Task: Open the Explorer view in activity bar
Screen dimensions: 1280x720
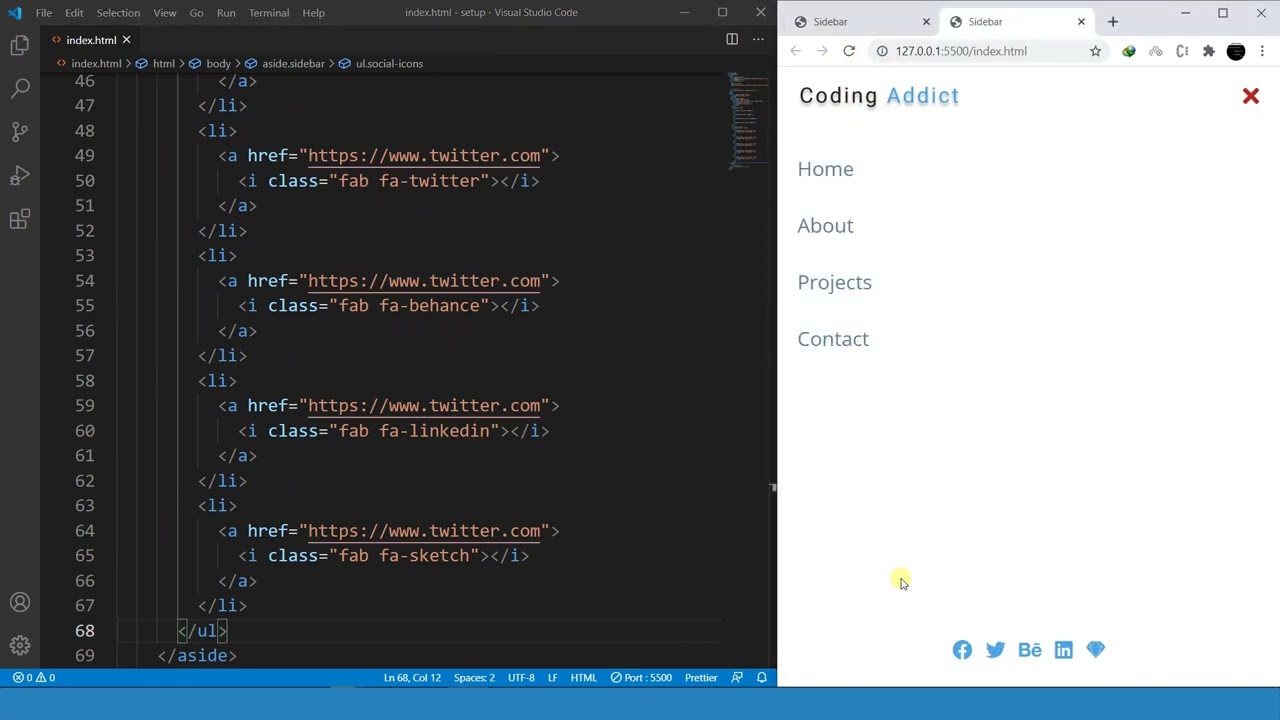Action: pyautogui.click(x=20, y=46)
